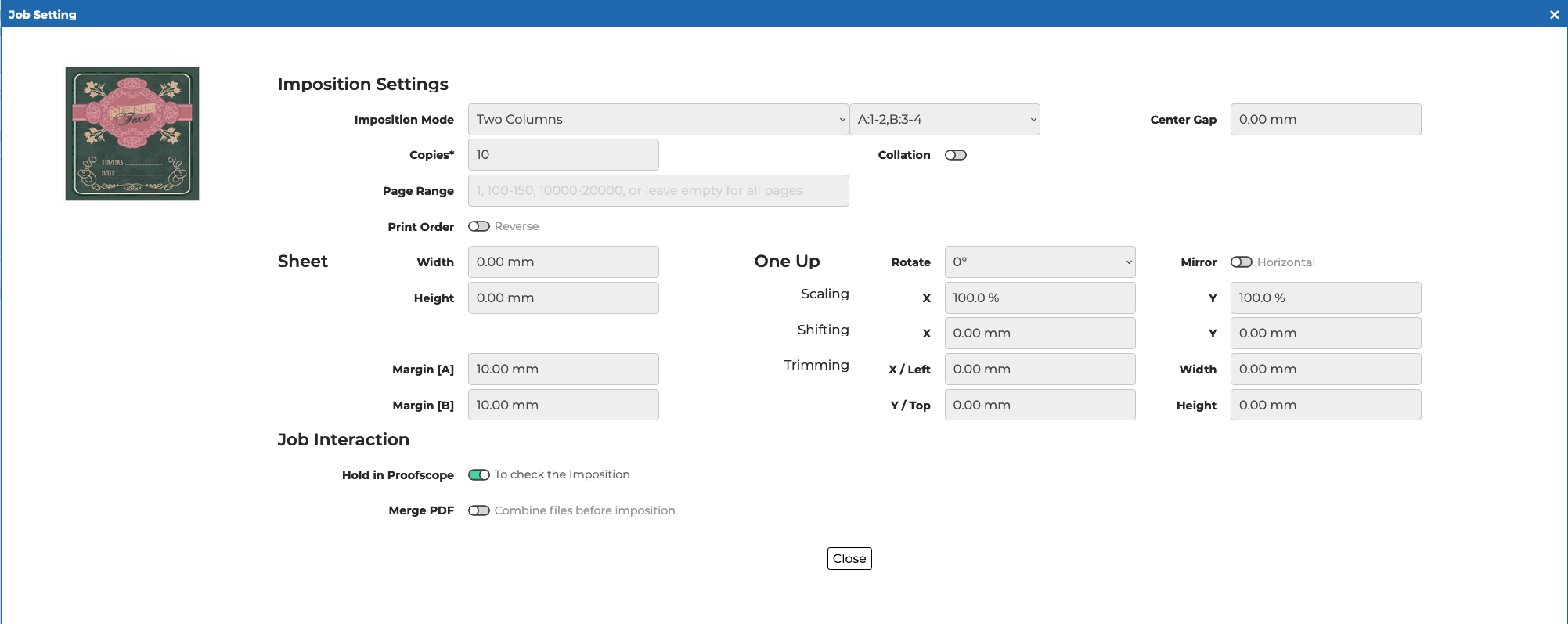The height and width of the screenshot is (624, 1568).
Task: Click the Sheet Width field
Action: tap(563, 262)
